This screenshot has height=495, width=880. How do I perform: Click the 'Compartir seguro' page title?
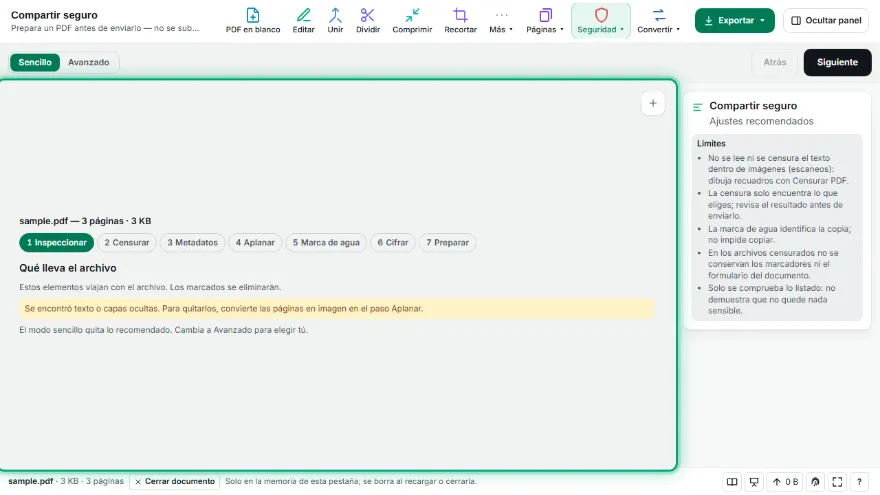click(54, 15)
